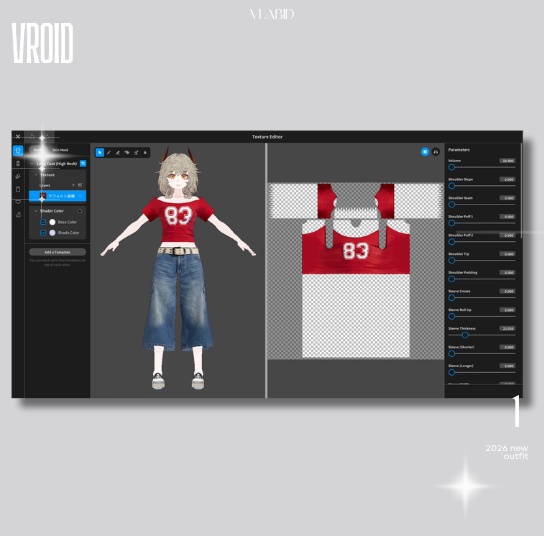Select the tops clothing icon in the left sidebar
The height and width of the screenshot is (536, 544).
(x=18, y=151)
